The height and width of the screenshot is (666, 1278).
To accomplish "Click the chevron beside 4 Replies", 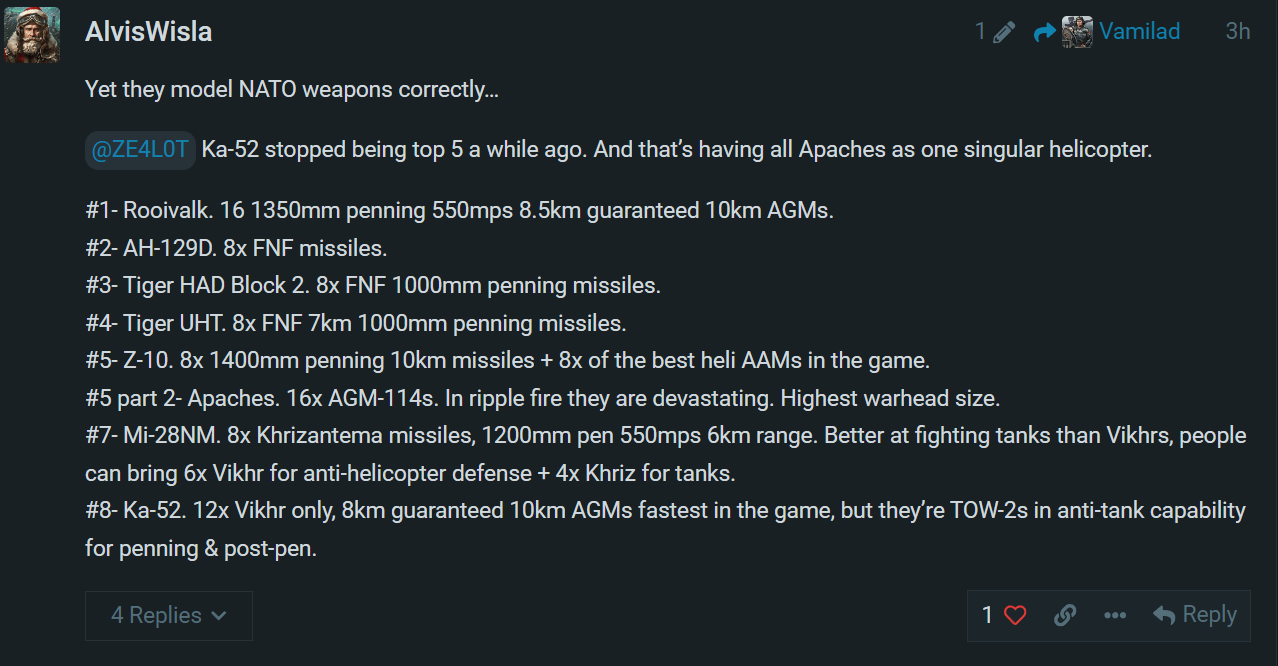I will tap(219, 616).
